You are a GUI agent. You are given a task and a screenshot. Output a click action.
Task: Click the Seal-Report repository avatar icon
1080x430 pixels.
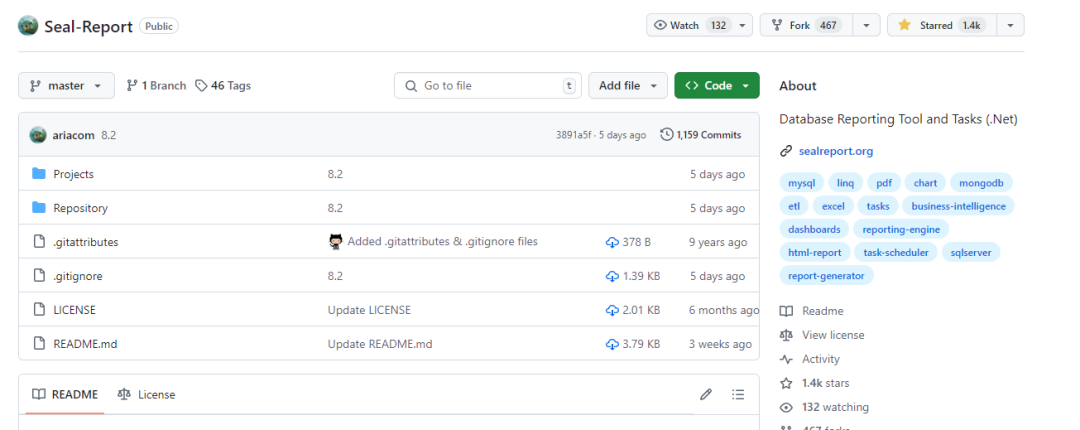point(28,26)
